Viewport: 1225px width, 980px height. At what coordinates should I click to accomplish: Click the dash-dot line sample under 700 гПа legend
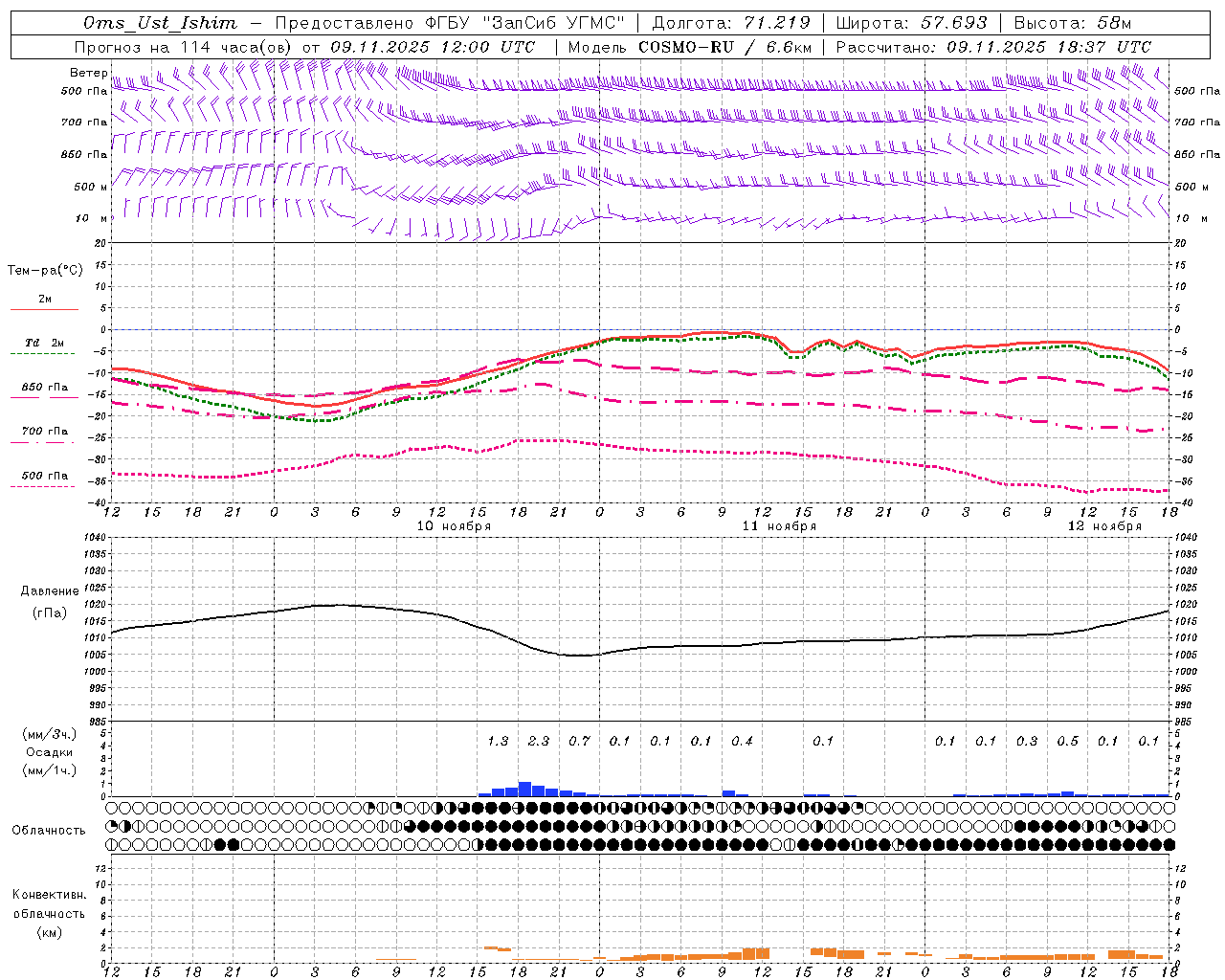point(44,442)
